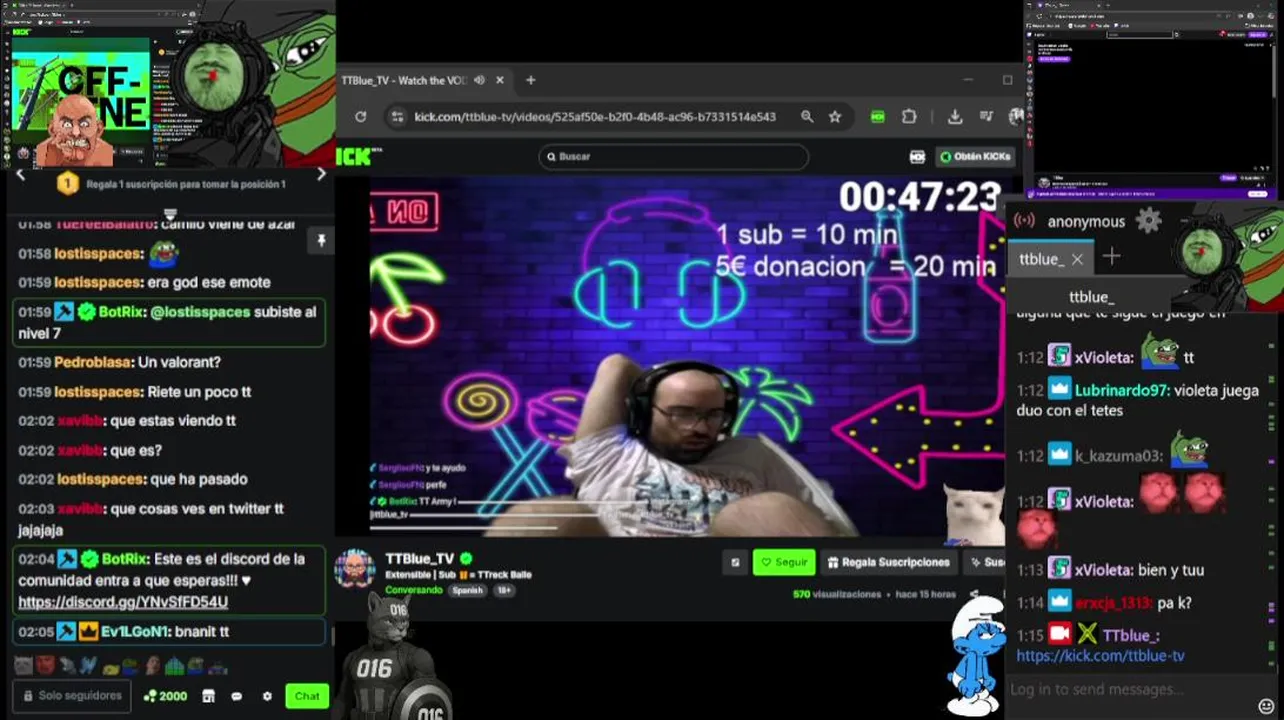The image size is (1284, 720).
Task: Open a new browser tab
Action: [531, 80]
